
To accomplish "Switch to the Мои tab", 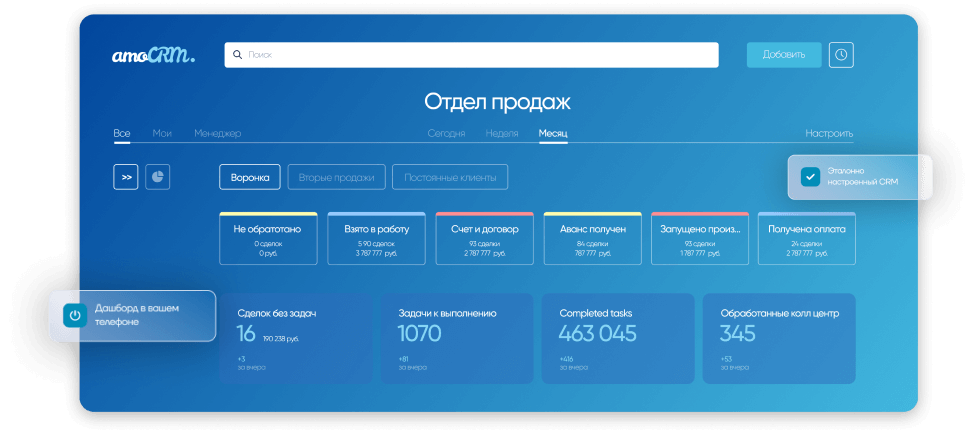I will (x=162, y=133).
